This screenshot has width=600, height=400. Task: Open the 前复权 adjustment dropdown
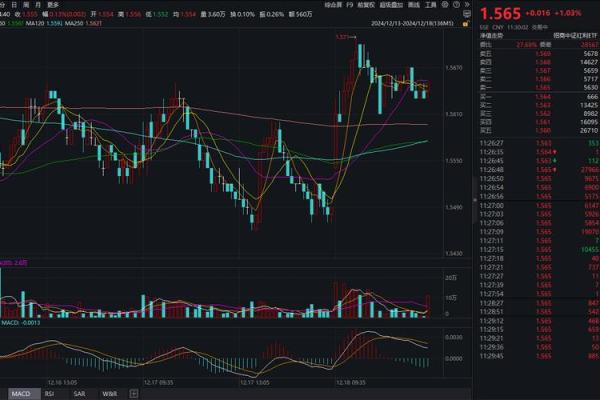366,5
